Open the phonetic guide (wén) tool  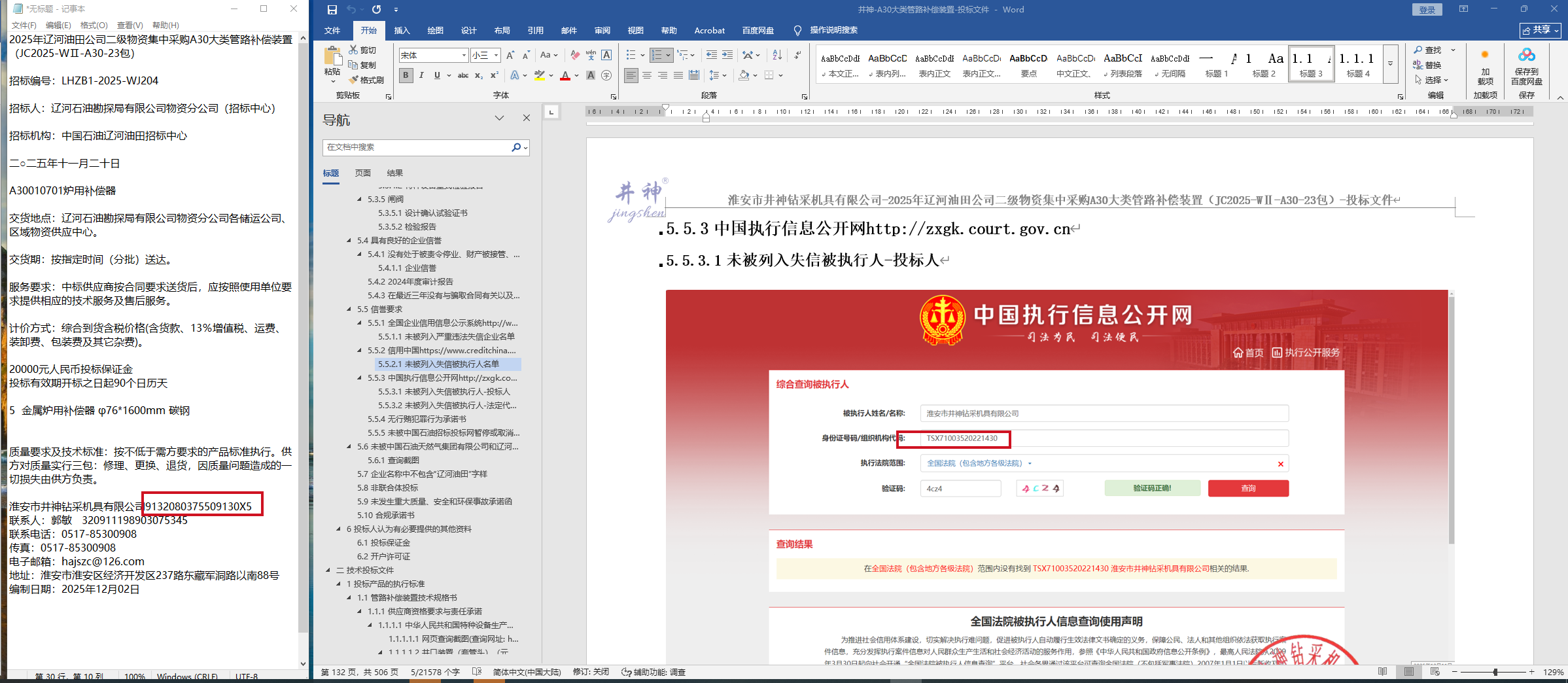click(591, 56)
